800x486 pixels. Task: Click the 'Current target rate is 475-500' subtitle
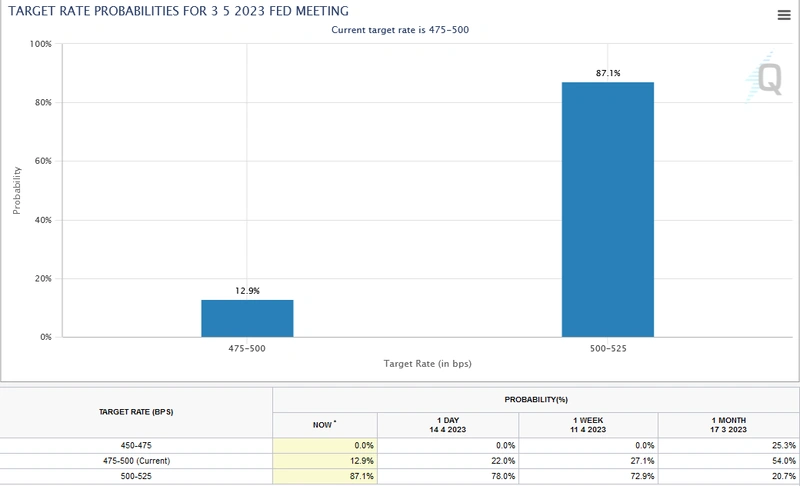coord(400,30)
